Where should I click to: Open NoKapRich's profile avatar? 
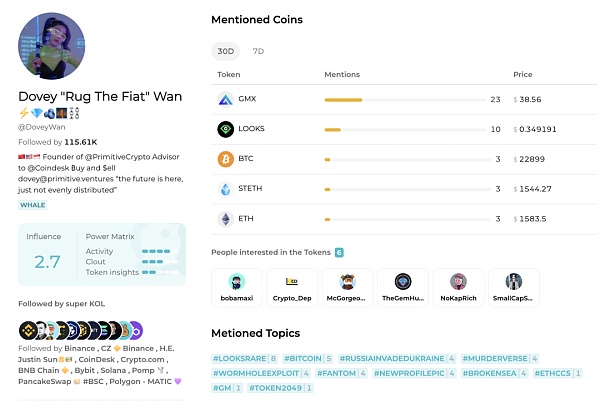click(x=458, y=281)
